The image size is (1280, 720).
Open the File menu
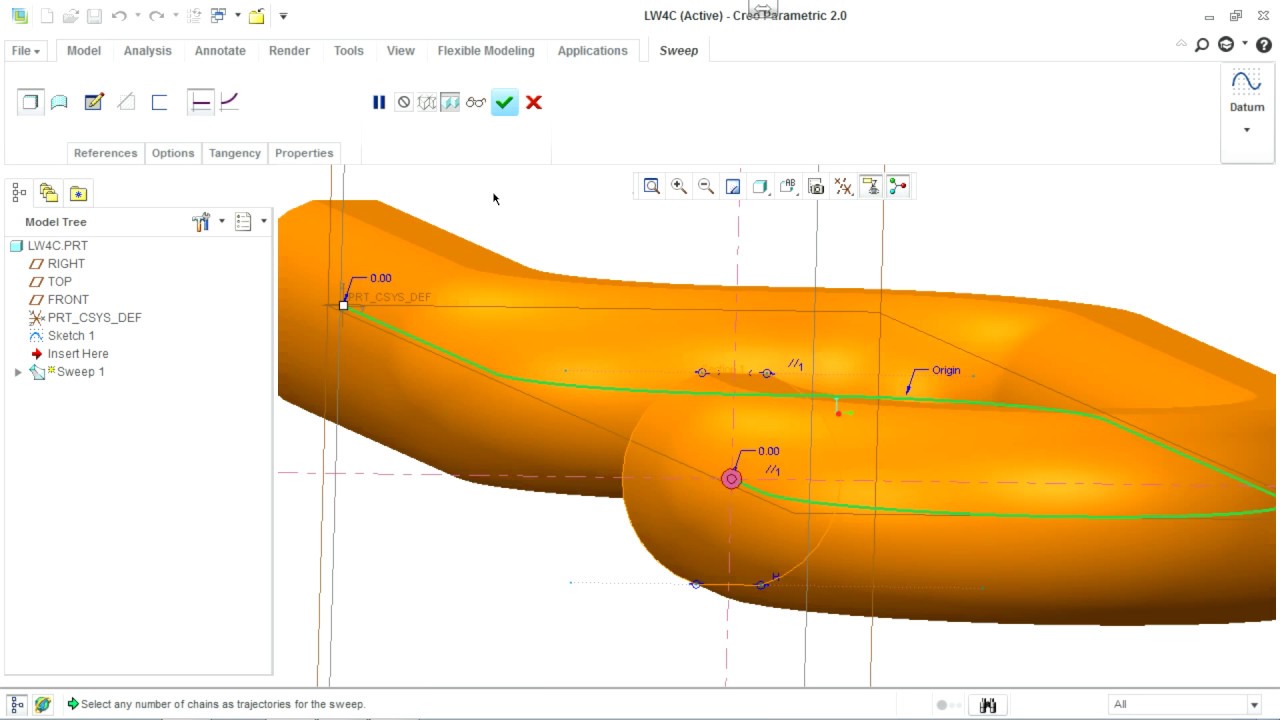click(25, 51)
